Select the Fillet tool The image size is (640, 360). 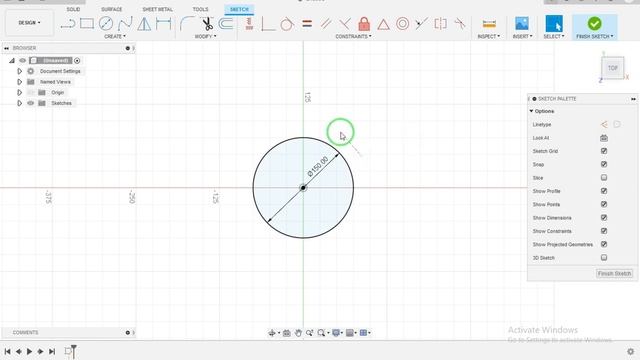(187, 24)
